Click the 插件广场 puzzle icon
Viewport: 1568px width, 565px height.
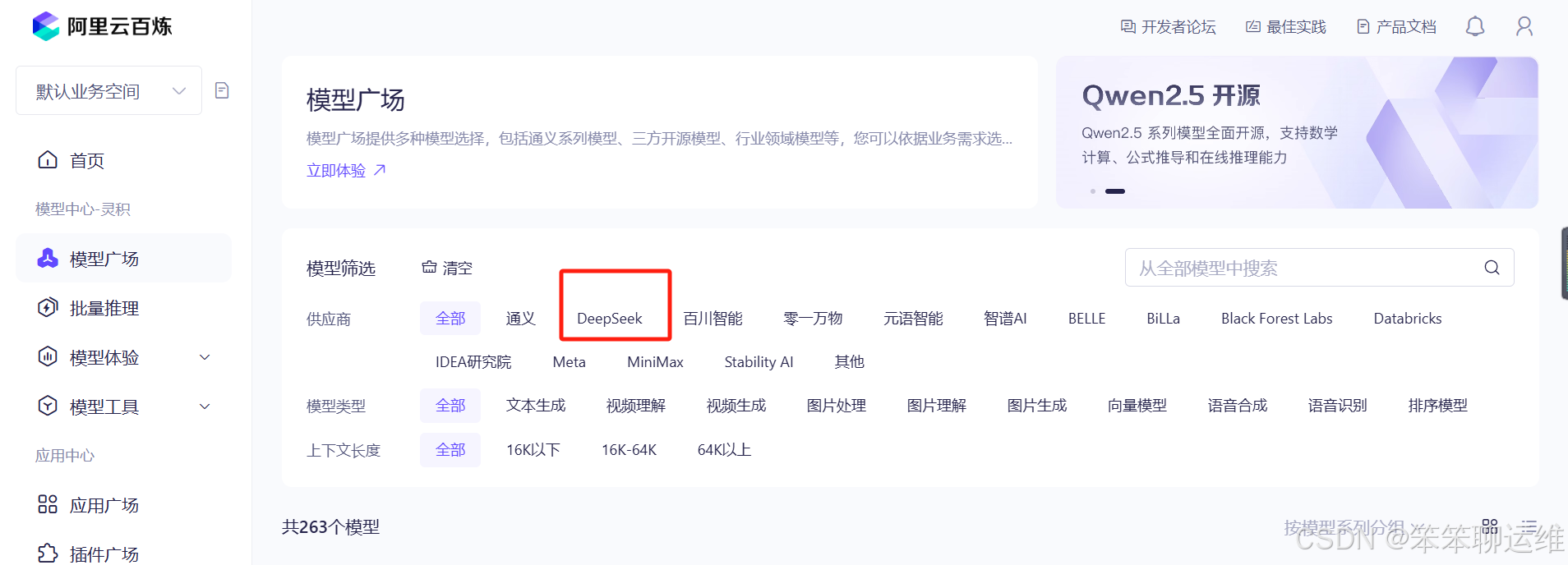click(x=48, y=554)
